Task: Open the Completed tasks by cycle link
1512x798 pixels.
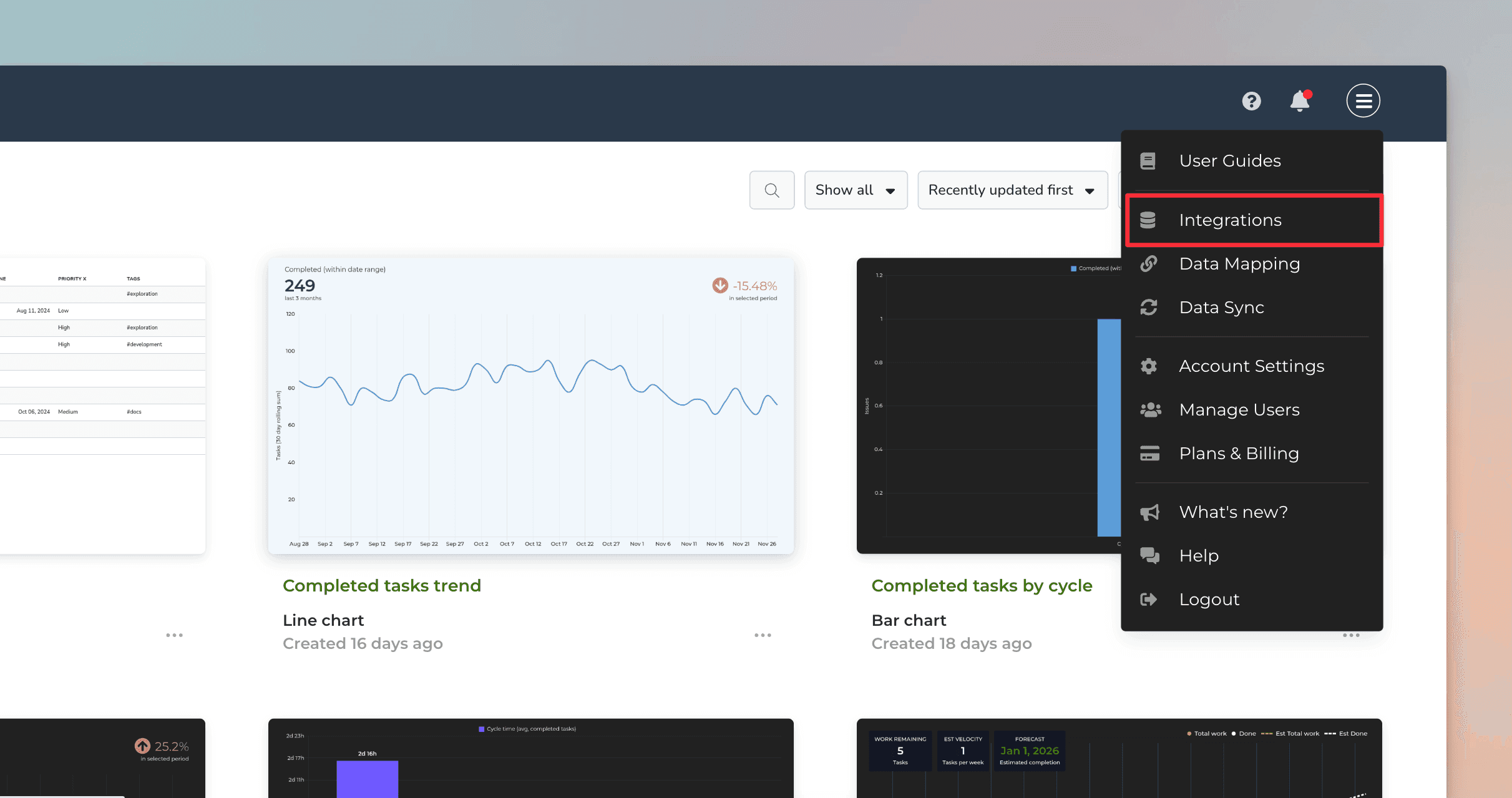Action: pos(982,586)
